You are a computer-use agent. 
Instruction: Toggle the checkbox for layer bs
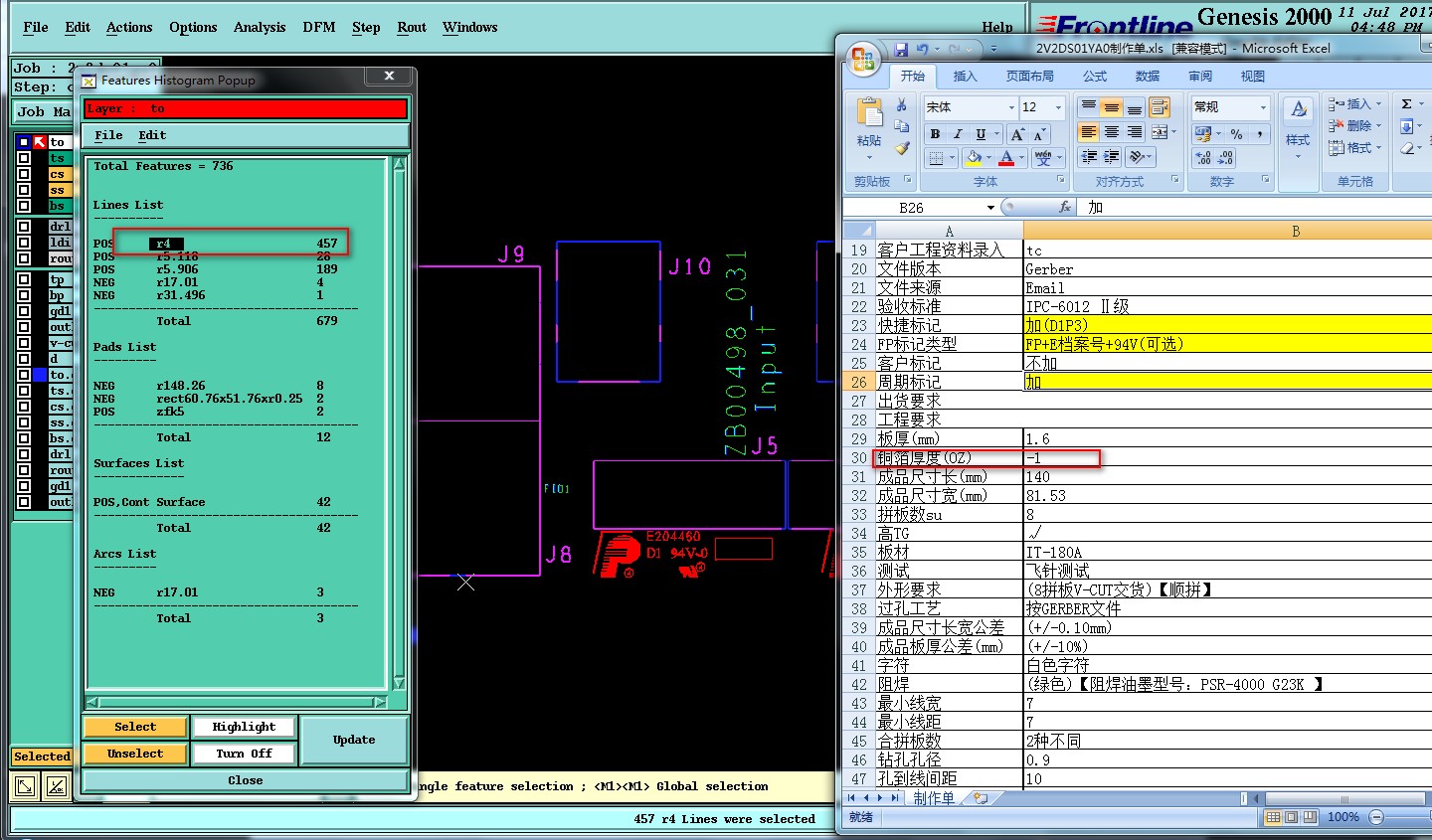[x=24, y=206]
